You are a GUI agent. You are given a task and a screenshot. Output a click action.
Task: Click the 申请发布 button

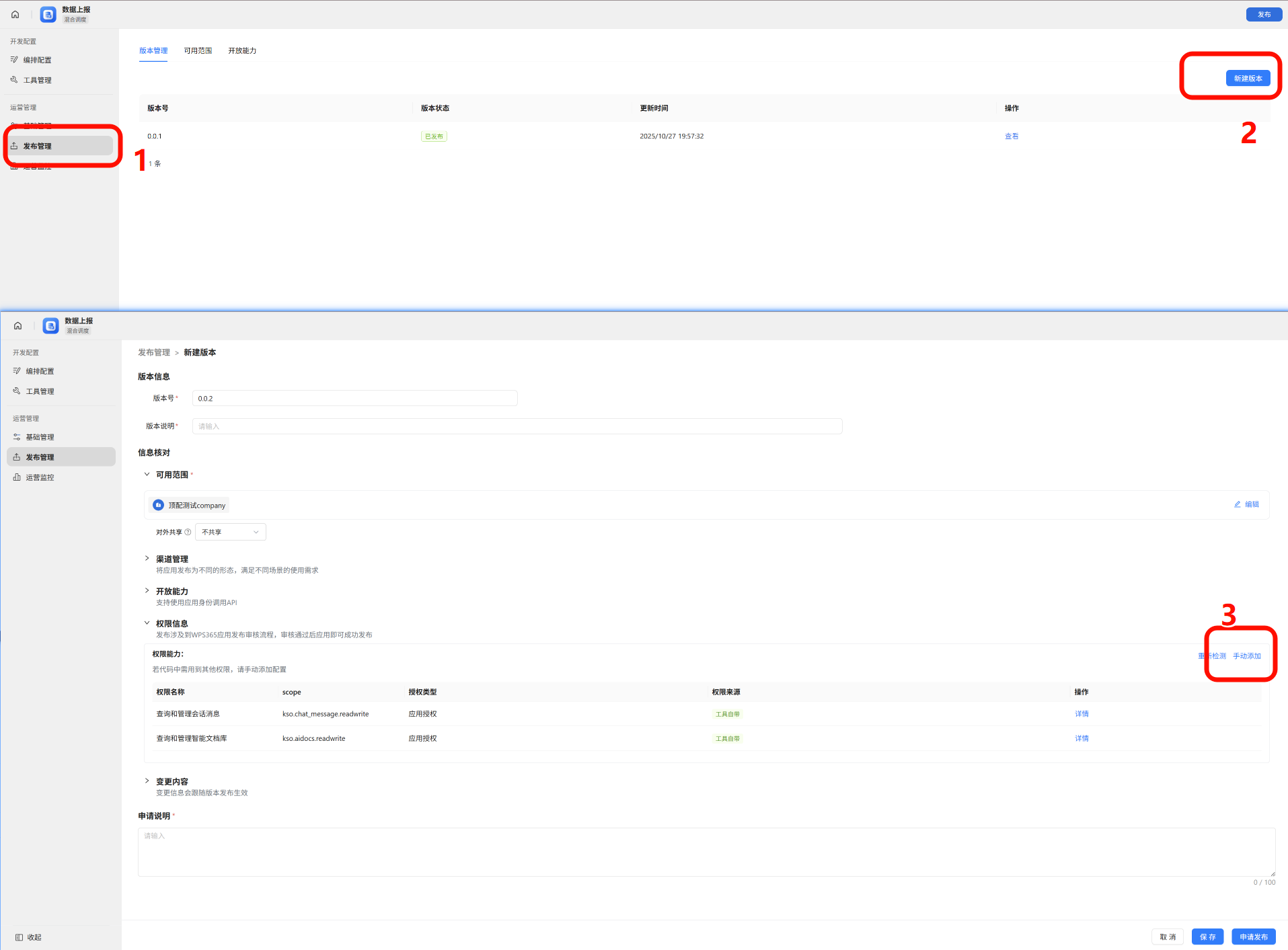(1253, 937)
